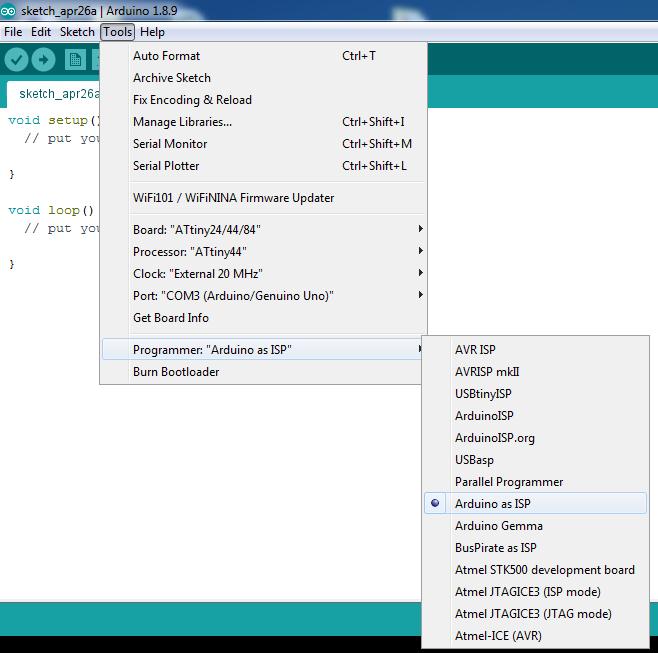This screenshot has height=653, width=658.
Task: Pick USBasp programmer
Action: coord(535,460)
